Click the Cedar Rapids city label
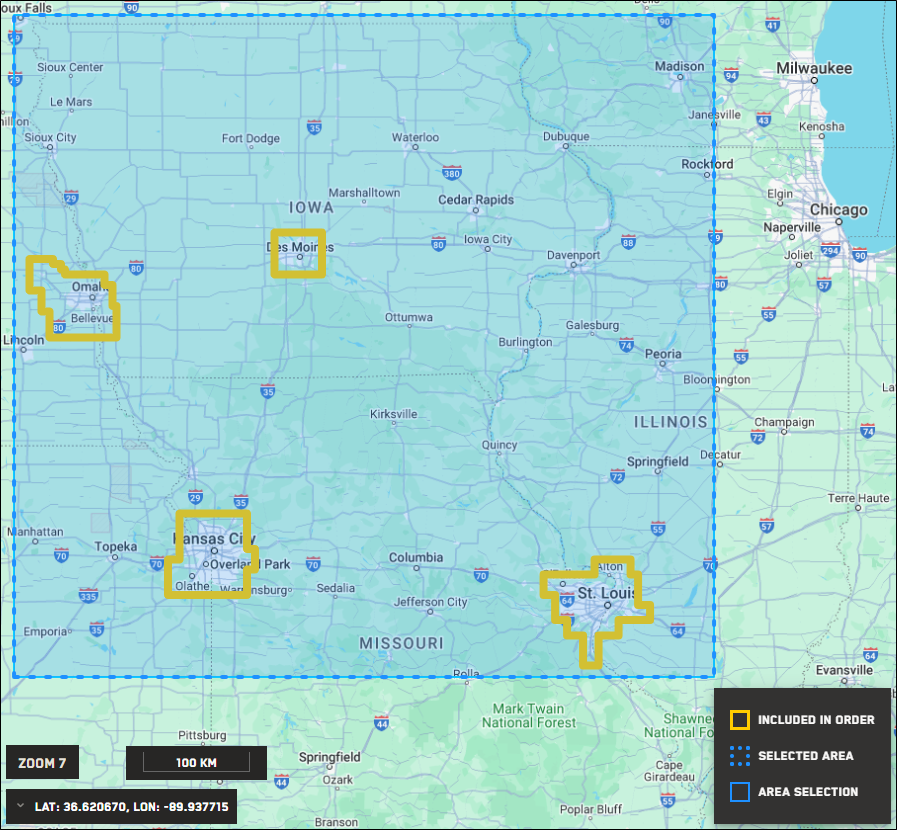Viewport: 897px width, 830px height. coord(476,200)
